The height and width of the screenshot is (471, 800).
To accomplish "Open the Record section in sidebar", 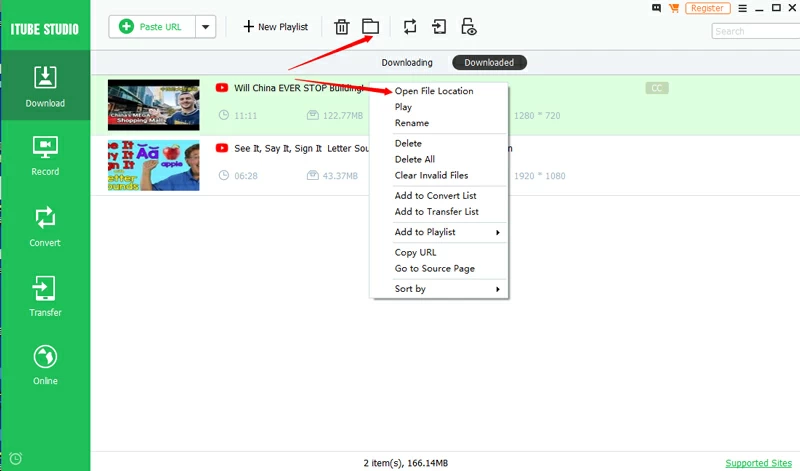I will coord(45,156).
